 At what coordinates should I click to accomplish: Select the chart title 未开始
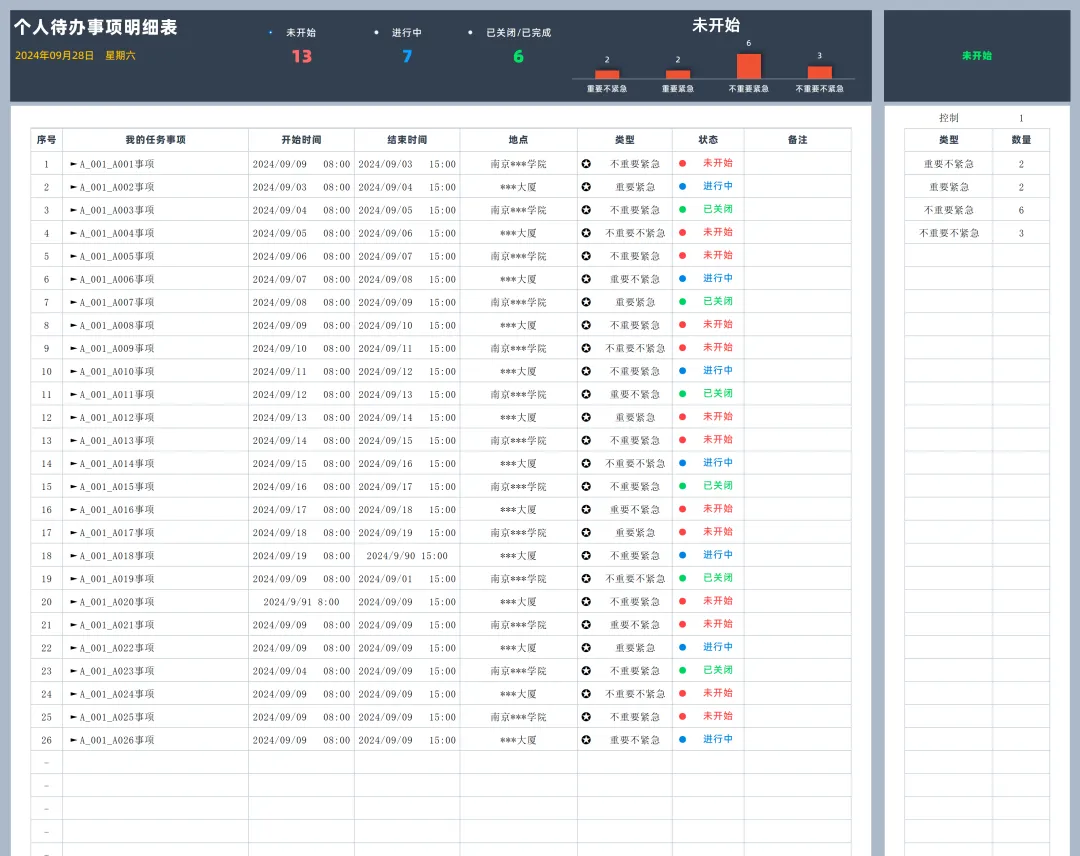pos(716,25)
